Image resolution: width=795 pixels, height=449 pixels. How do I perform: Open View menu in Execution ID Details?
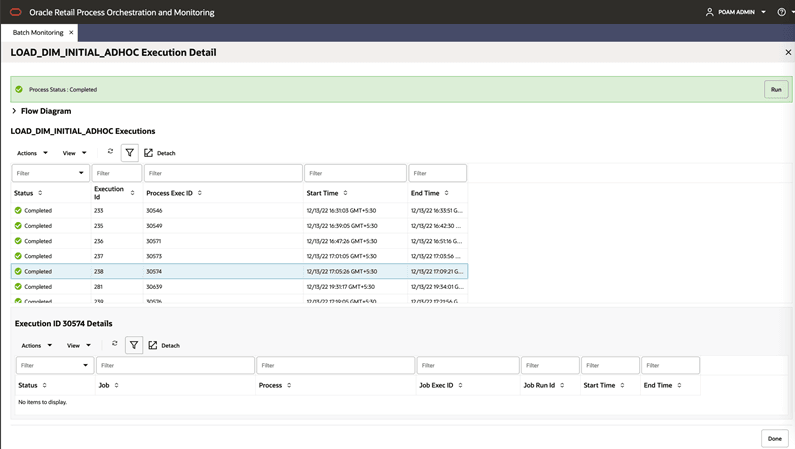(79, 346)
